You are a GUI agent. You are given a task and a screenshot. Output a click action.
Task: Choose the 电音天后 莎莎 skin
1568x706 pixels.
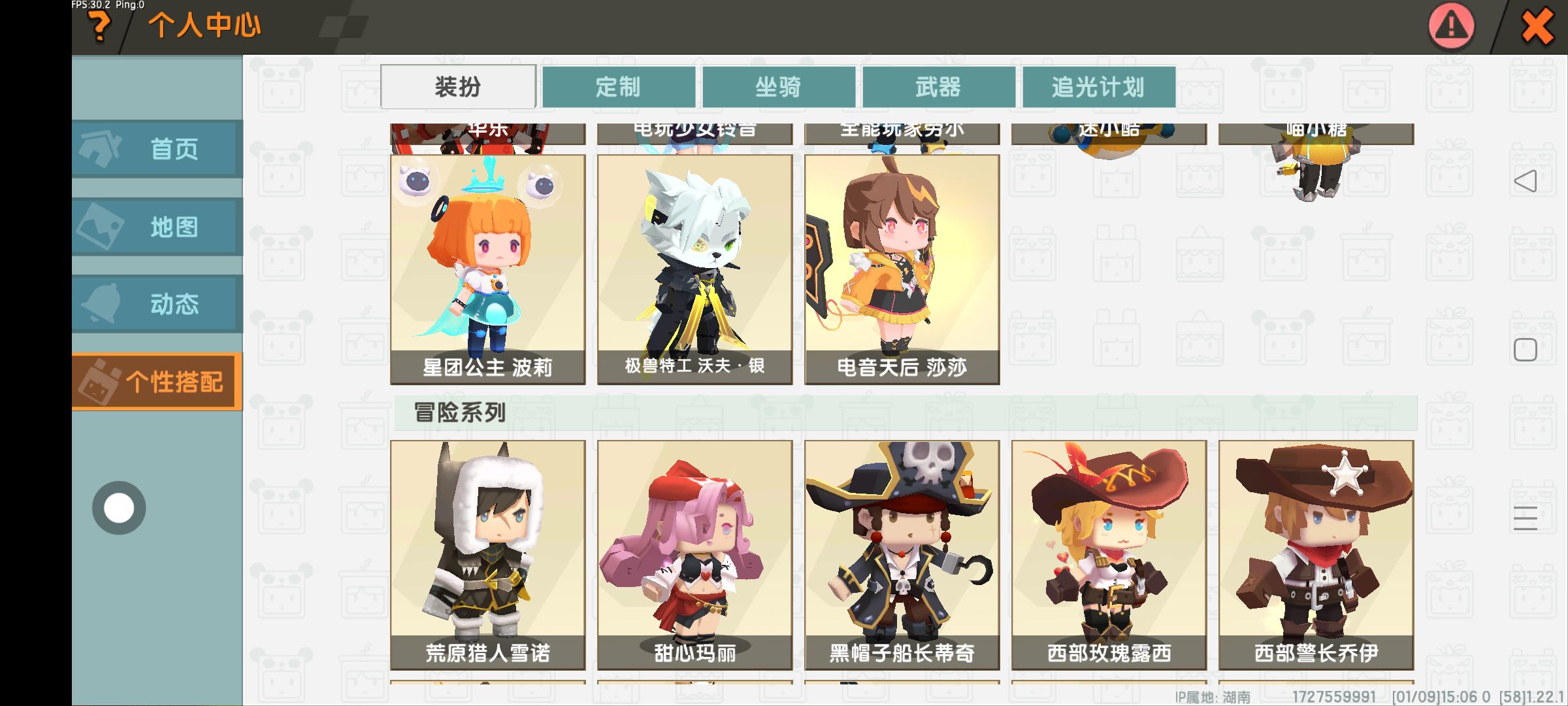point(902,269)
